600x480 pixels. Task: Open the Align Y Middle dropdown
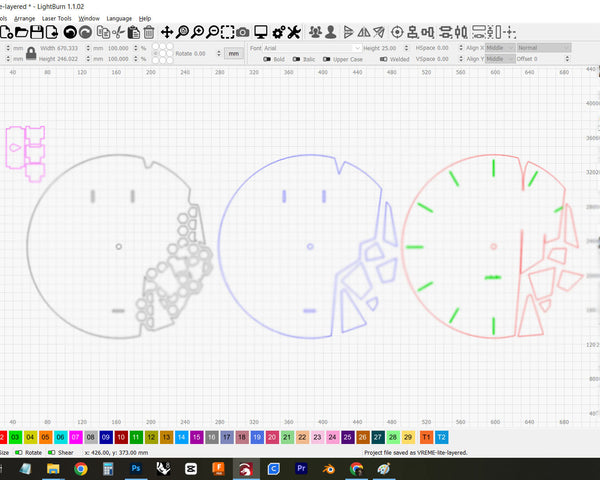click(500, 59)
